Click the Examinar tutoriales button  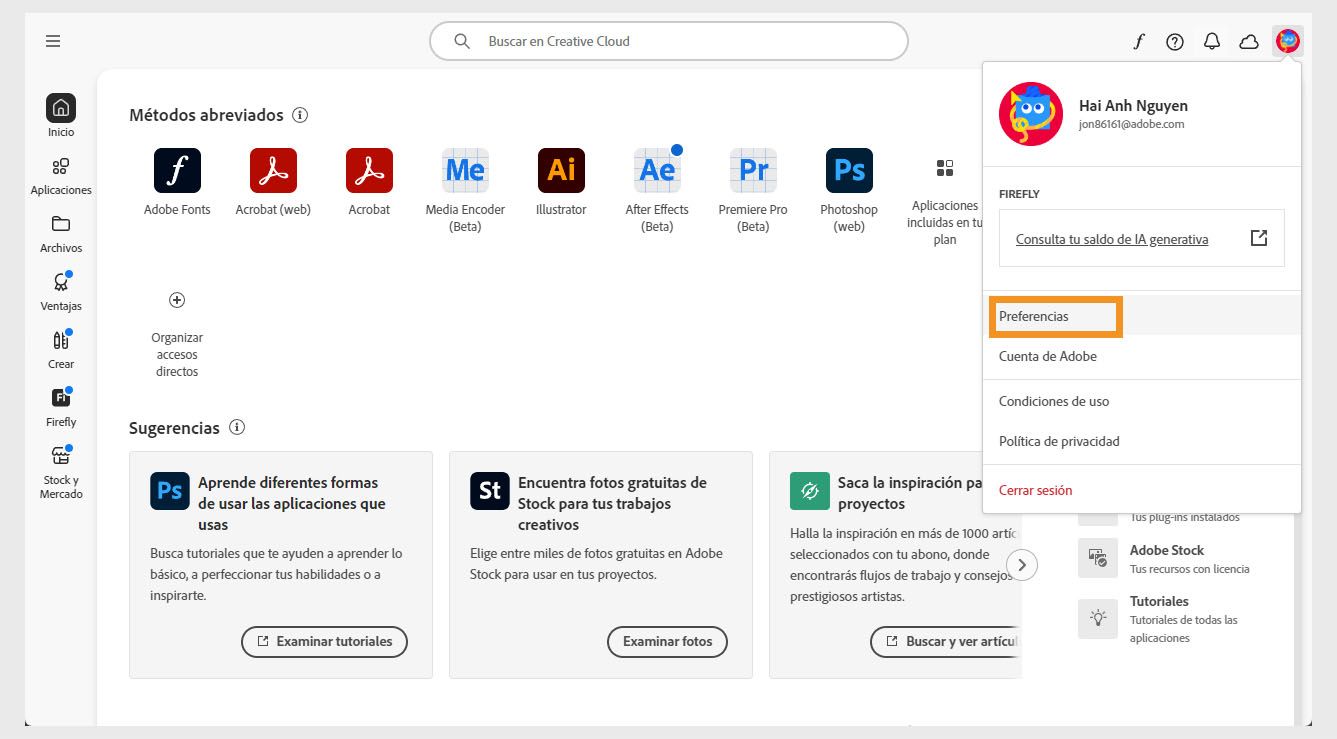pyautogui.click(x=324, y=641)
